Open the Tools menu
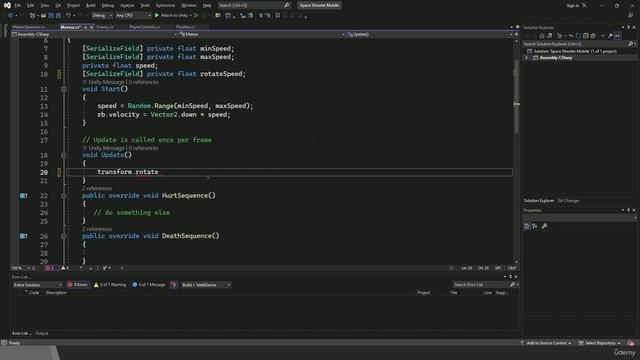 pyautogui.click(x=145, y=5)
